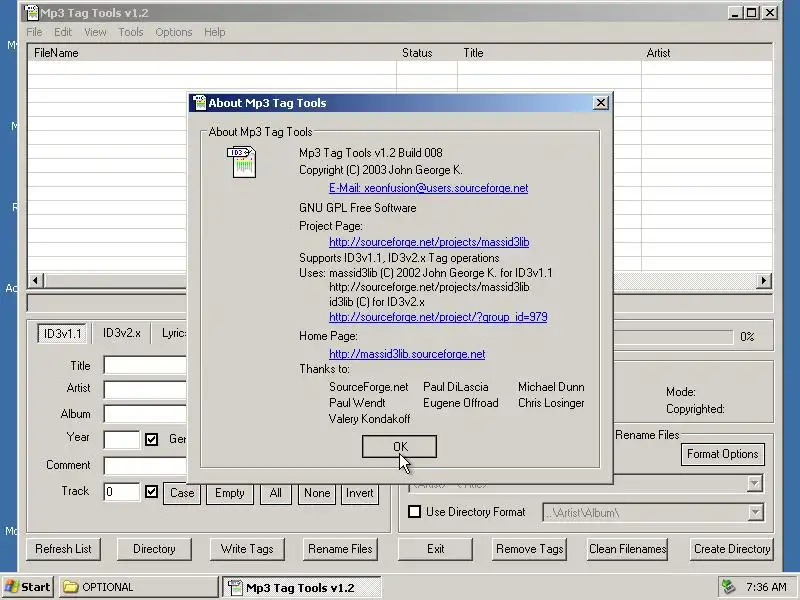The height and width of the screenshot is (600, 800).
Task: Click the 7:36 AM clock
Action: tap(766, 587)
